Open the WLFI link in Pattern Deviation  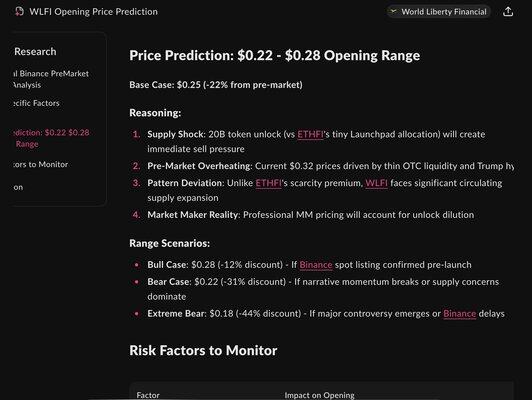pyautogui.click(x=376, y=183)
